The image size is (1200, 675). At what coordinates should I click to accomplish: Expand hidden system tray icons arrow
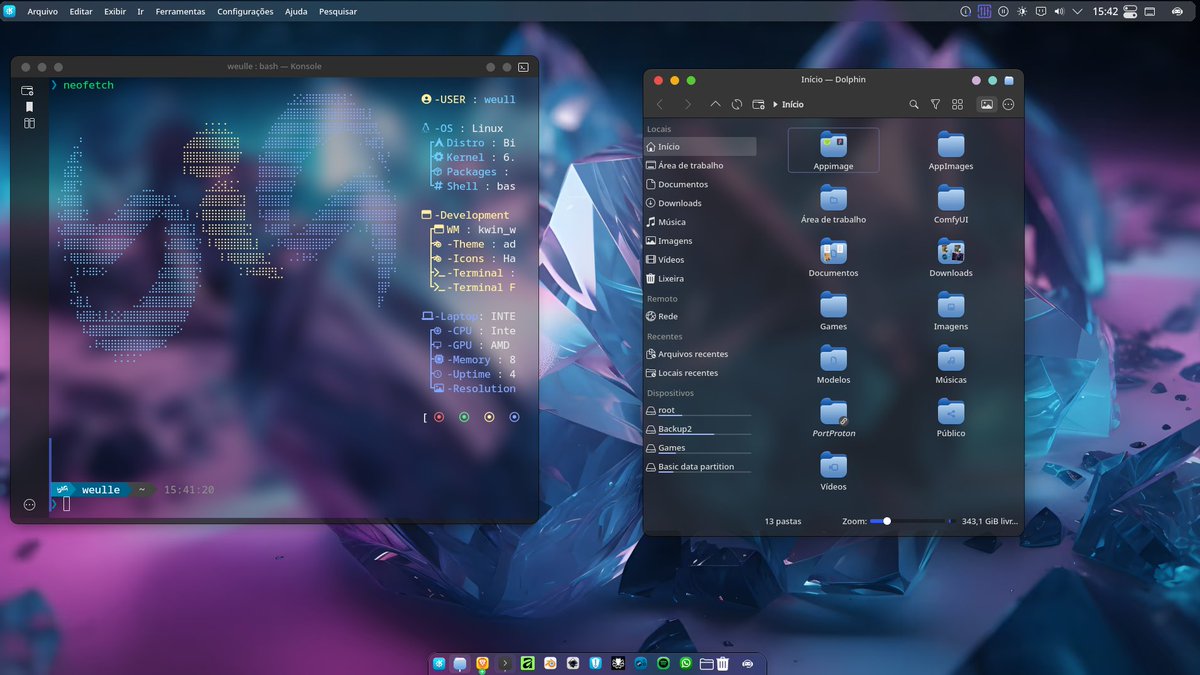click(1077, 11)
